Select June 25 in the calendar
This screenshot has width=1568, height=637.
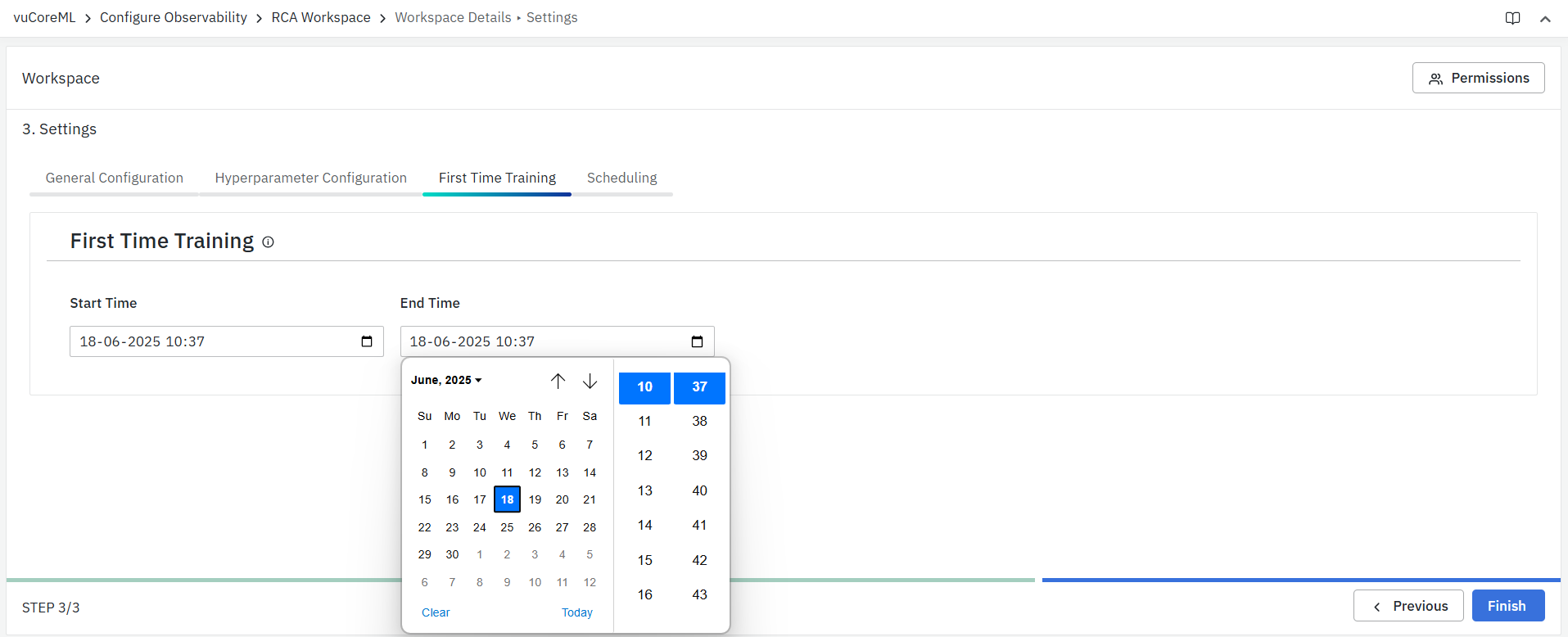[x=507, y=527]
